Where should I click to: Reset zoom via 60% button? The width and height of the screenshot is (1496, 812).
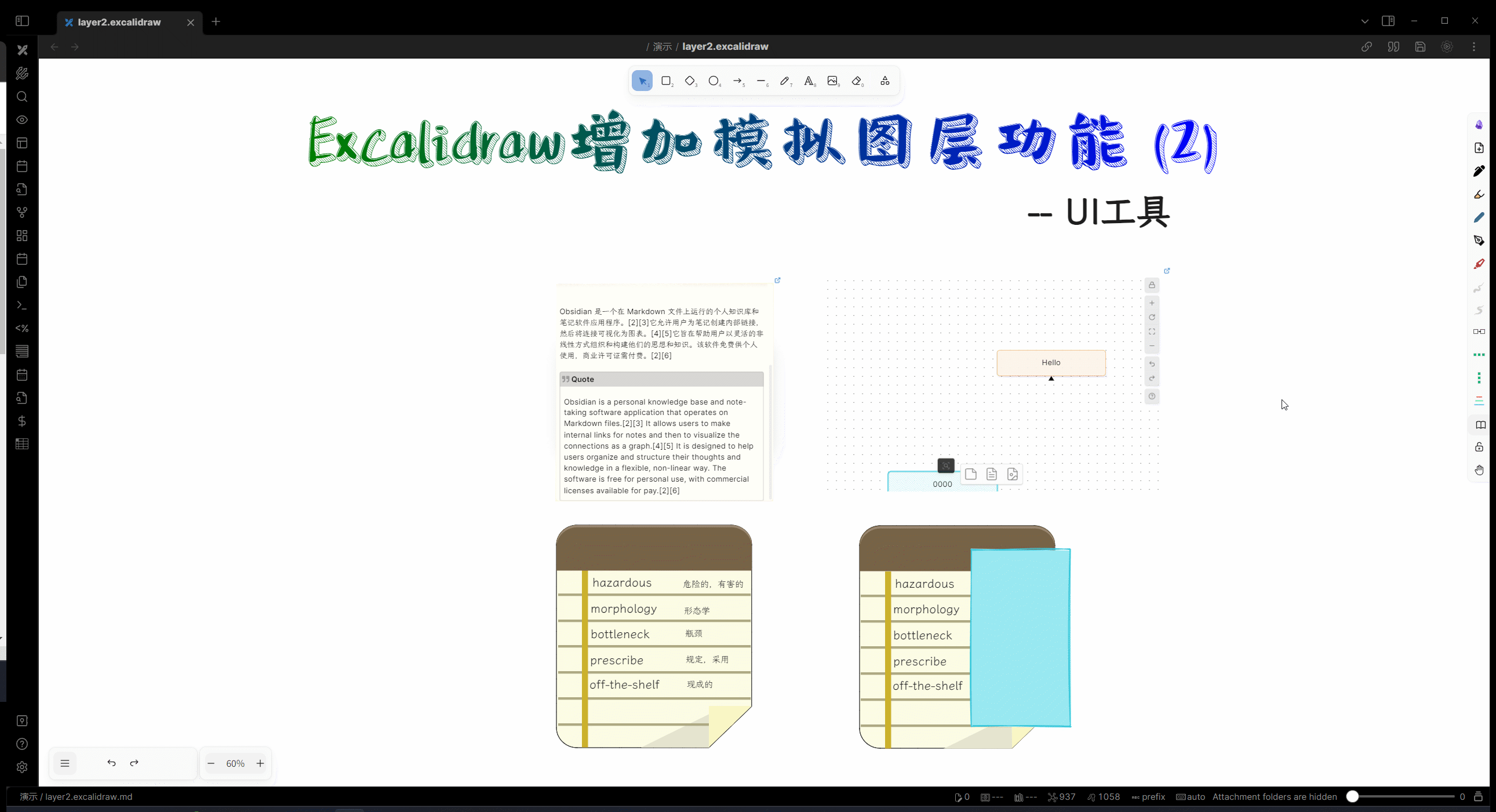(235, 763)
